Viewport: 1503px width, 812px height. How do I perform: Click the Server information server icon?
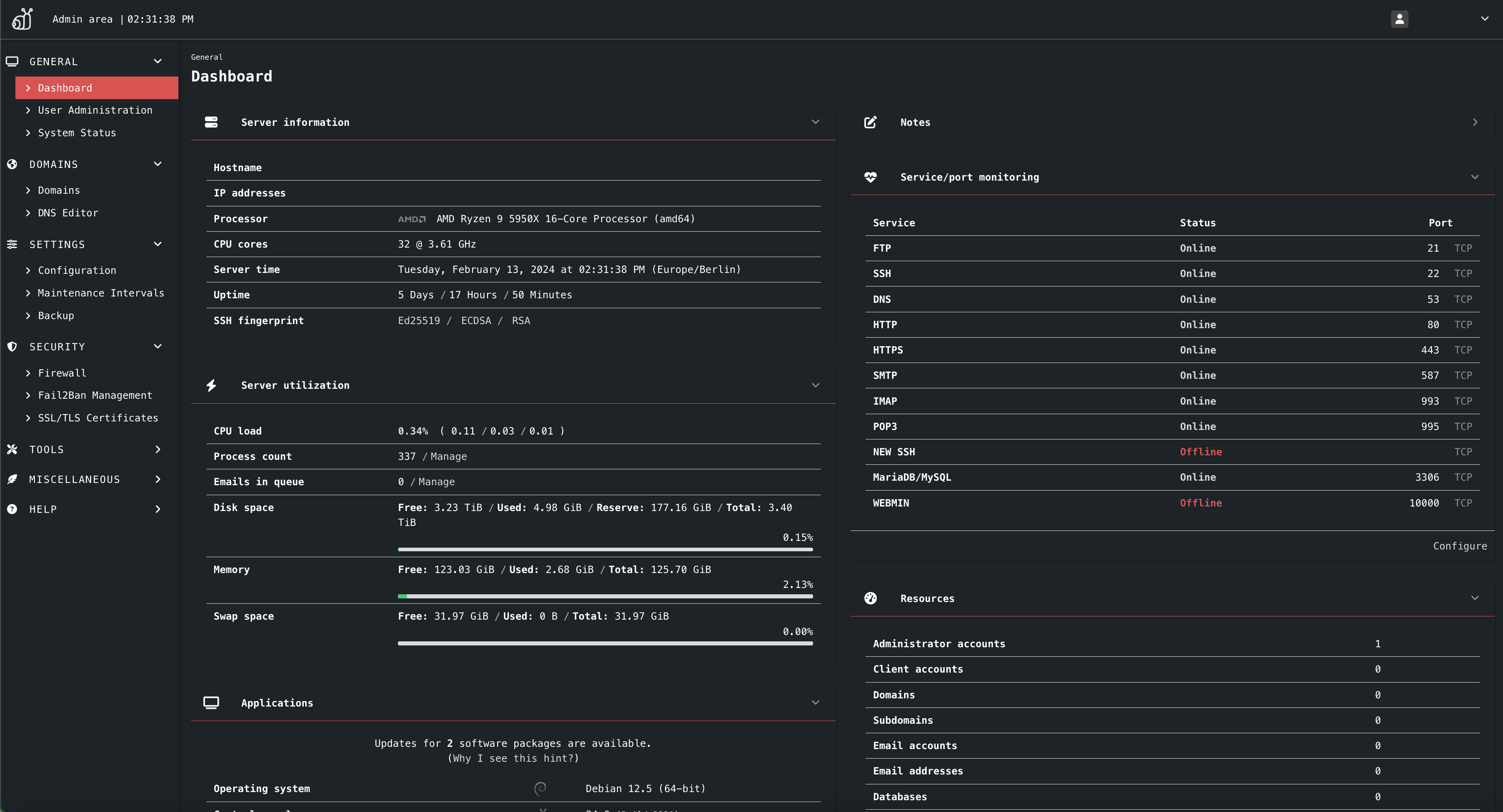point(211,122)
